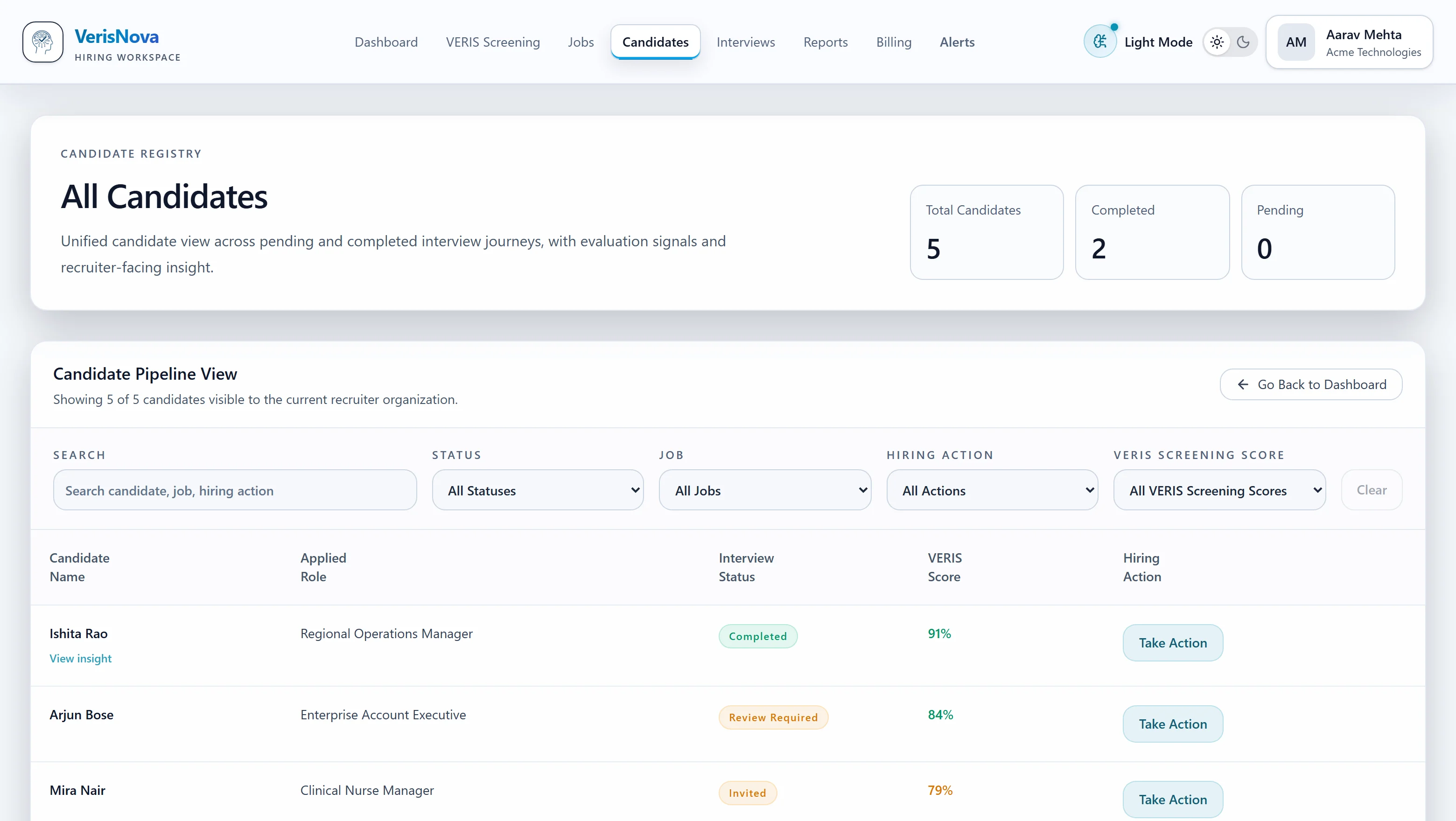Image resolution: width=1456 pixels, height=821 pixels.
Task: Click the Arjun Bose candidate name
Action: [x=81, y=715]
